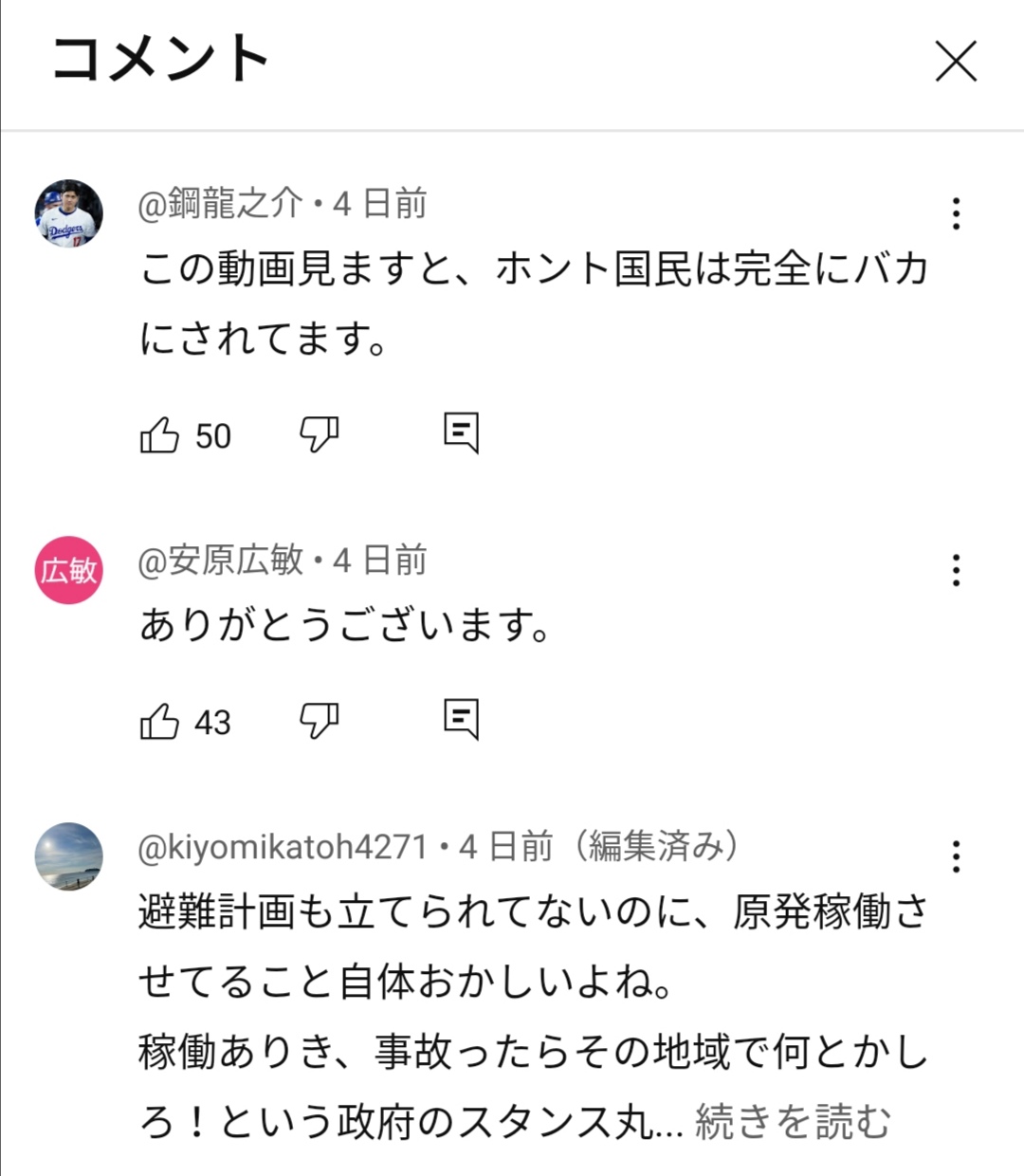Open the @kiyomikatoh4271 channel link
The image size is (1024, 1176).
point(283,846)
